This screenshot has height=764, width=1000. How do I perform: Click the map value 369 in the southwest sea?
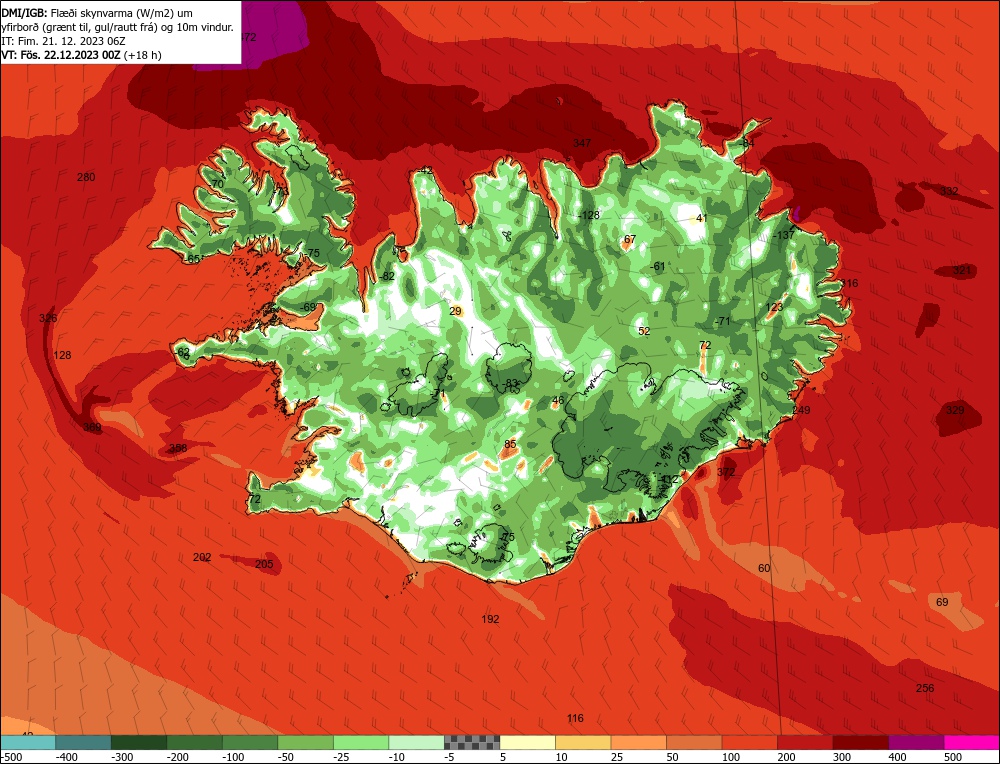pyautogui.click(x=92, y=427)
